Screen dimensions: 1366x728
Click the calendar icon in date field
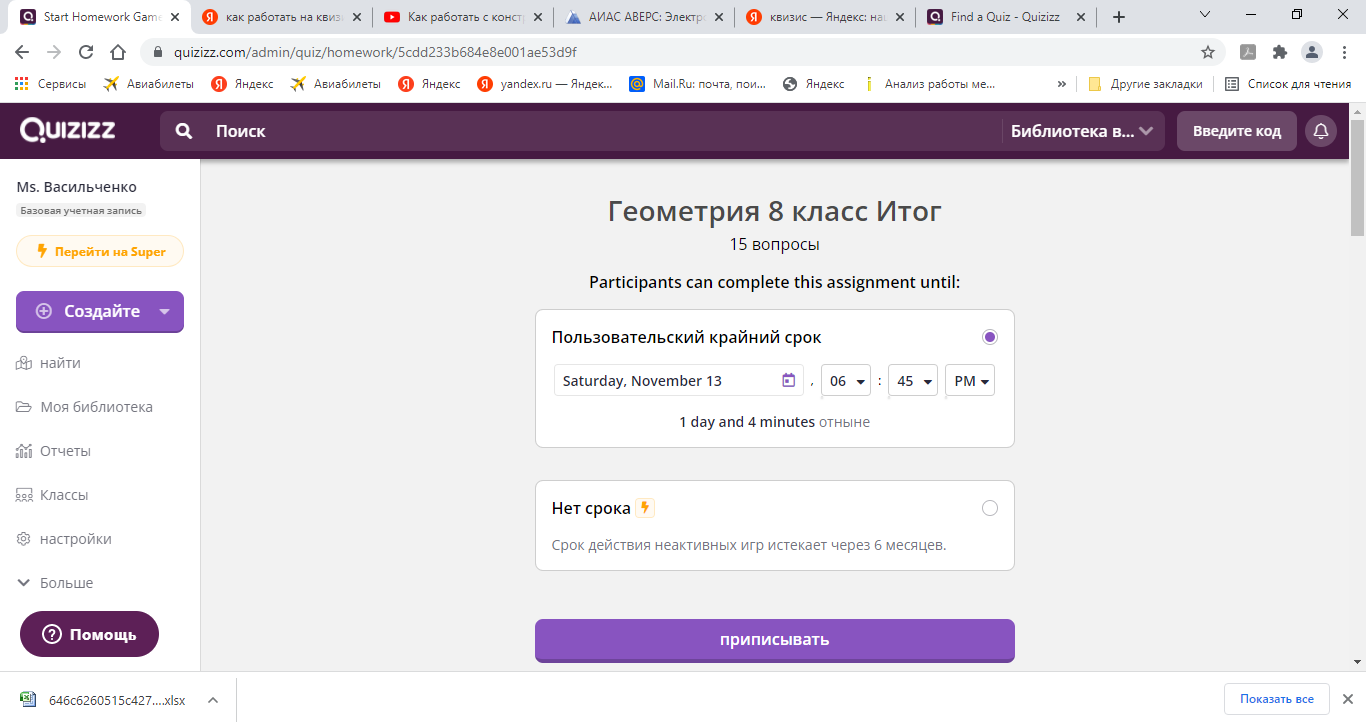coord(788,380)
